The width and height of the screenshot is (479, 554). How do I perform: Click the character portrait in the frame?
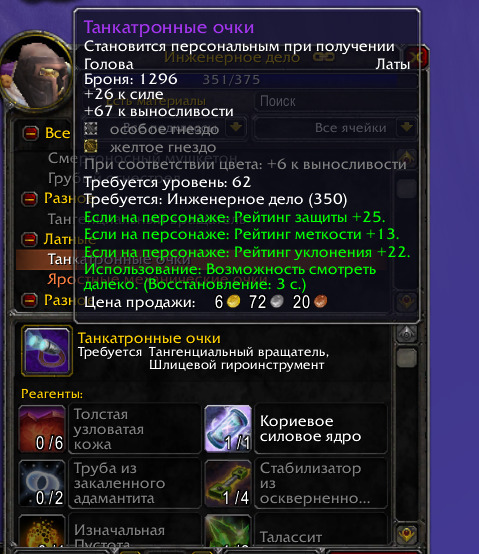(37, 72)
